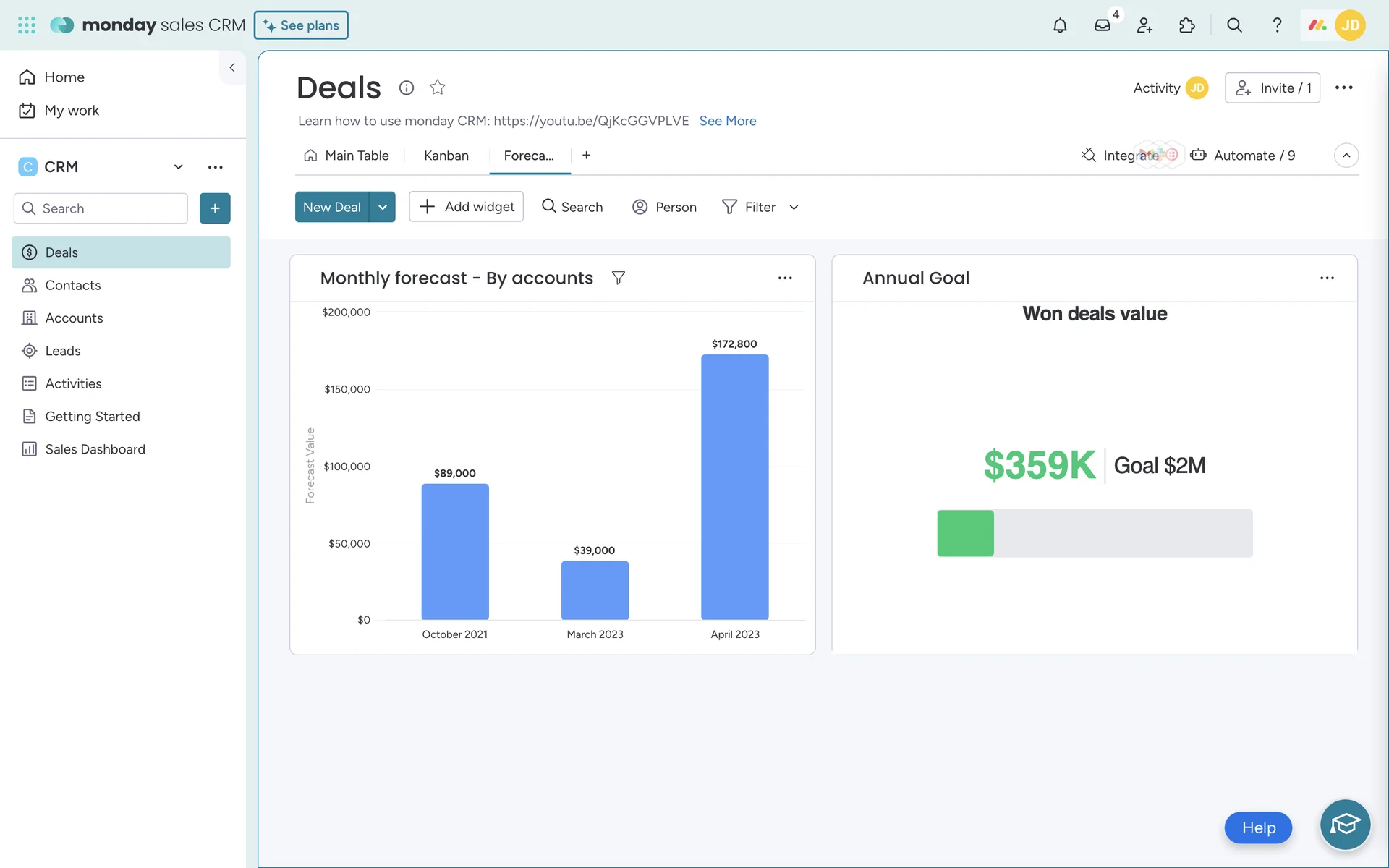Image resolution: width=1389 pixels, height=868 pixels.
Task: Click the invite members icon in top bar
Action: pyautogui.click(x=1144, y=25)
